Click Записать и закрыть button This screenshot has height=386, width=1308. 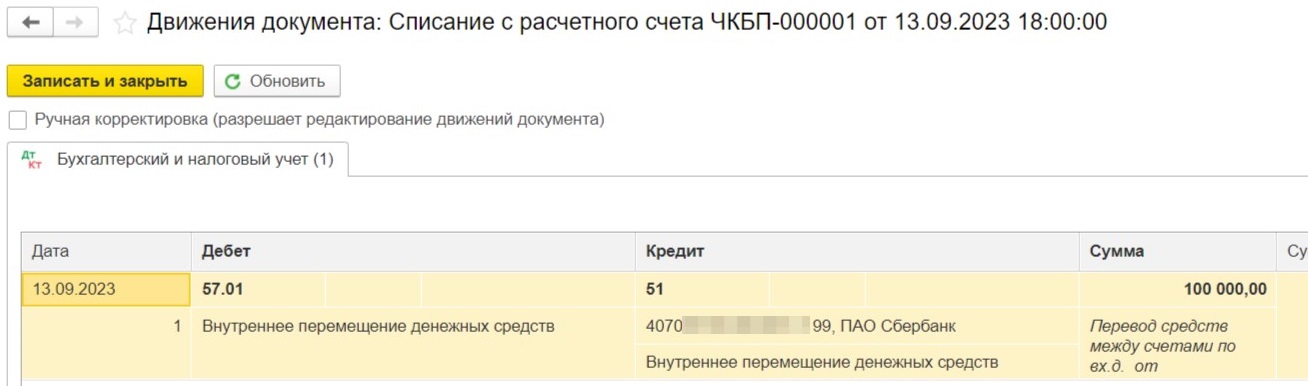click(105, 81)
